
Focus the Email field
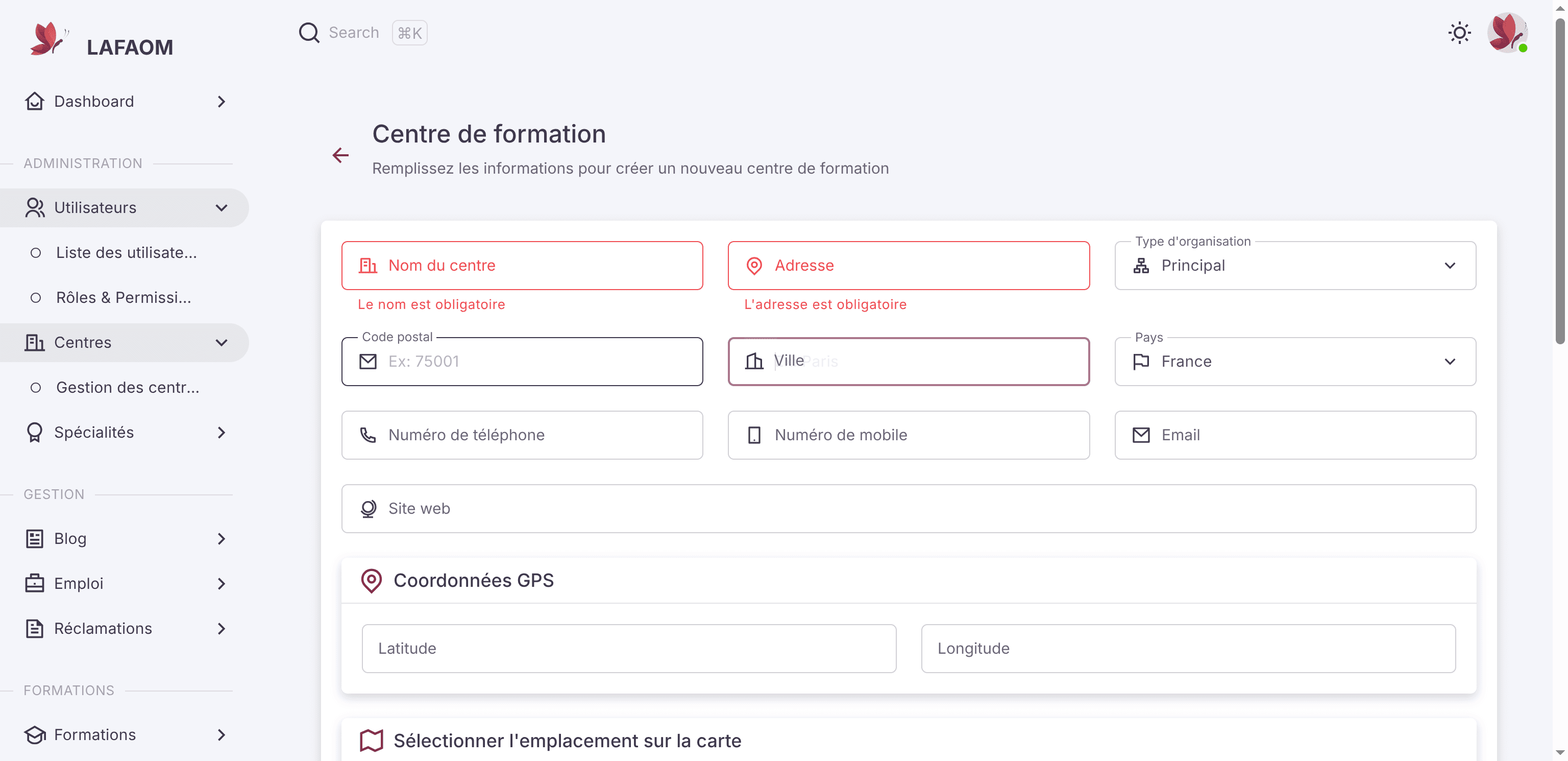[1295, 435]
